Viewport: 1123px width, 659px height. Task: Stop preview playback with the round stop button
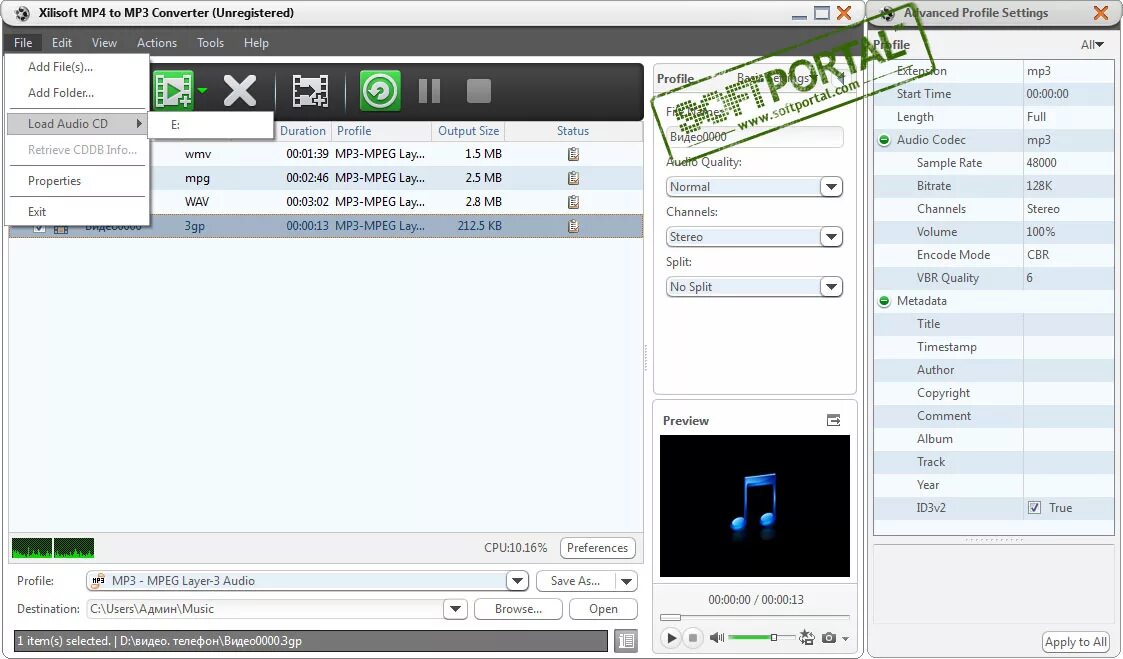[x=693, y=637]
